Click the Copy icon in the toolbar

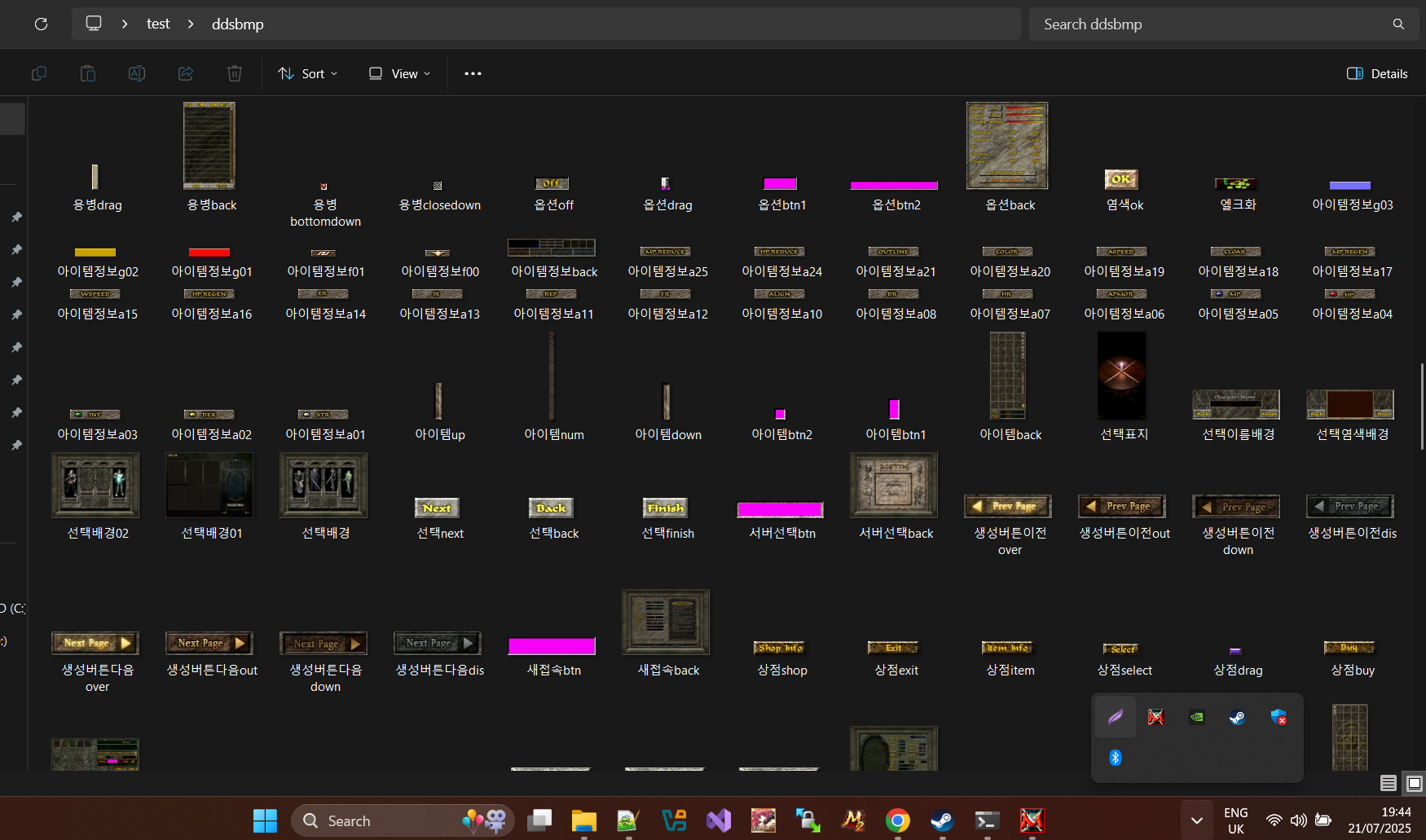pos(38,73)
